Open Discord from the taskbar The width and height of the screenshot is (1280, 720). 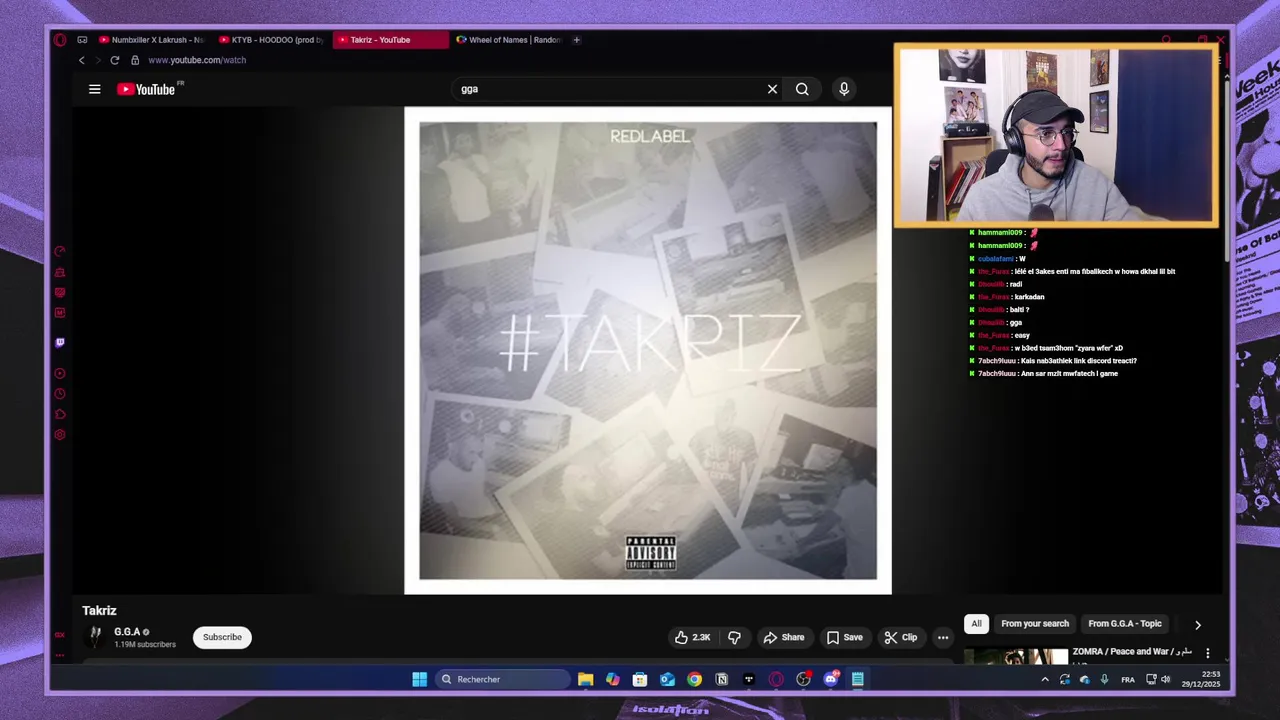pyautogui.click(x=831, y=679)
